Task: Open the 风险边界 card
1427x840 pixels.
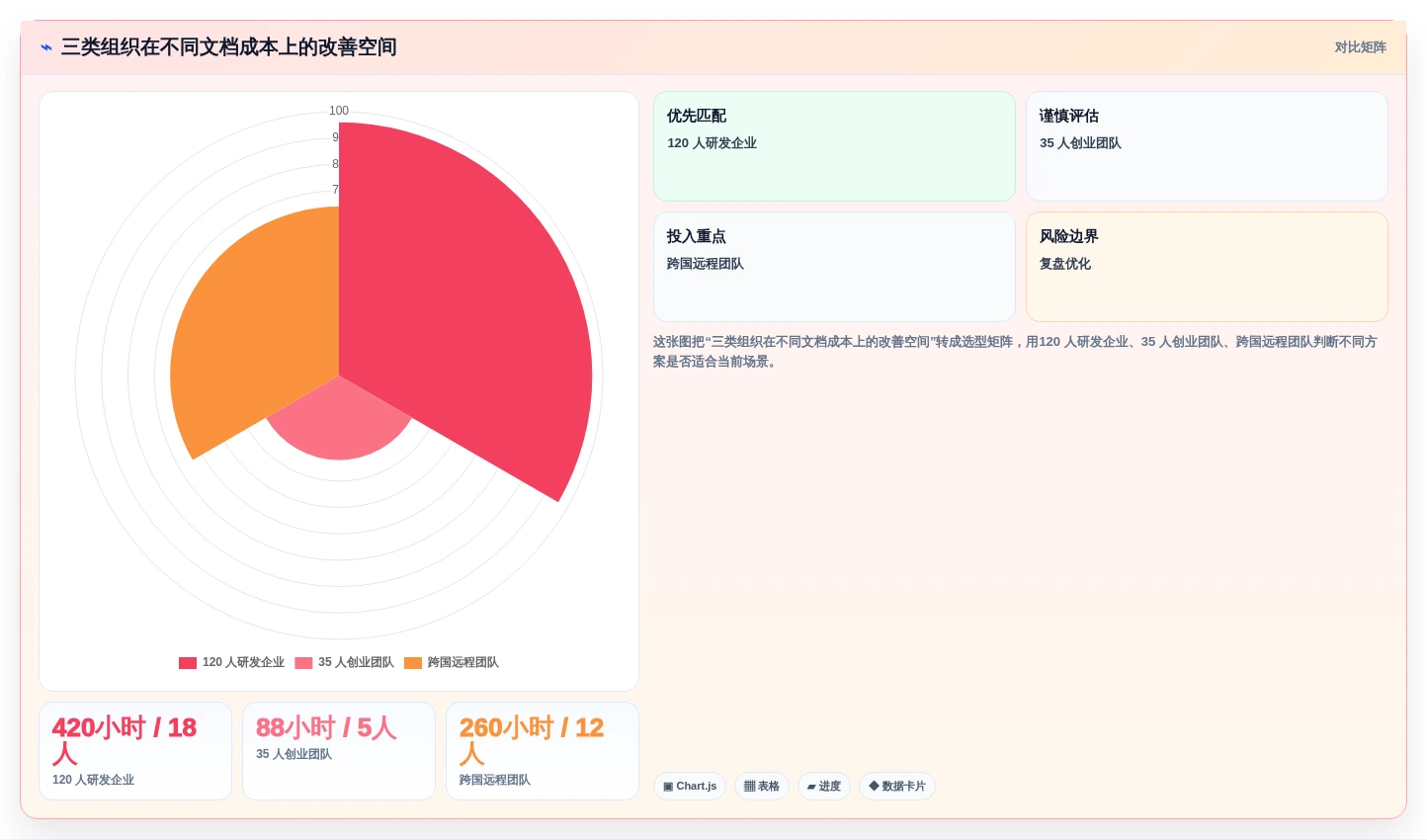Action: tap(1207, 267)
